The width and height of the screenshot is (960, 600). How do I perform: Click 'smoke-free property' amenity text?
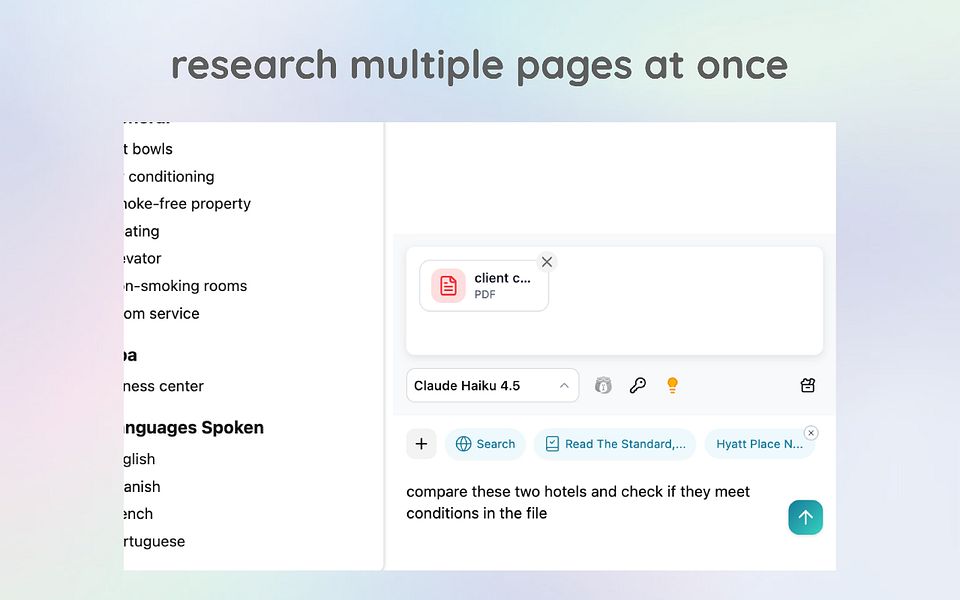(187, 204)
